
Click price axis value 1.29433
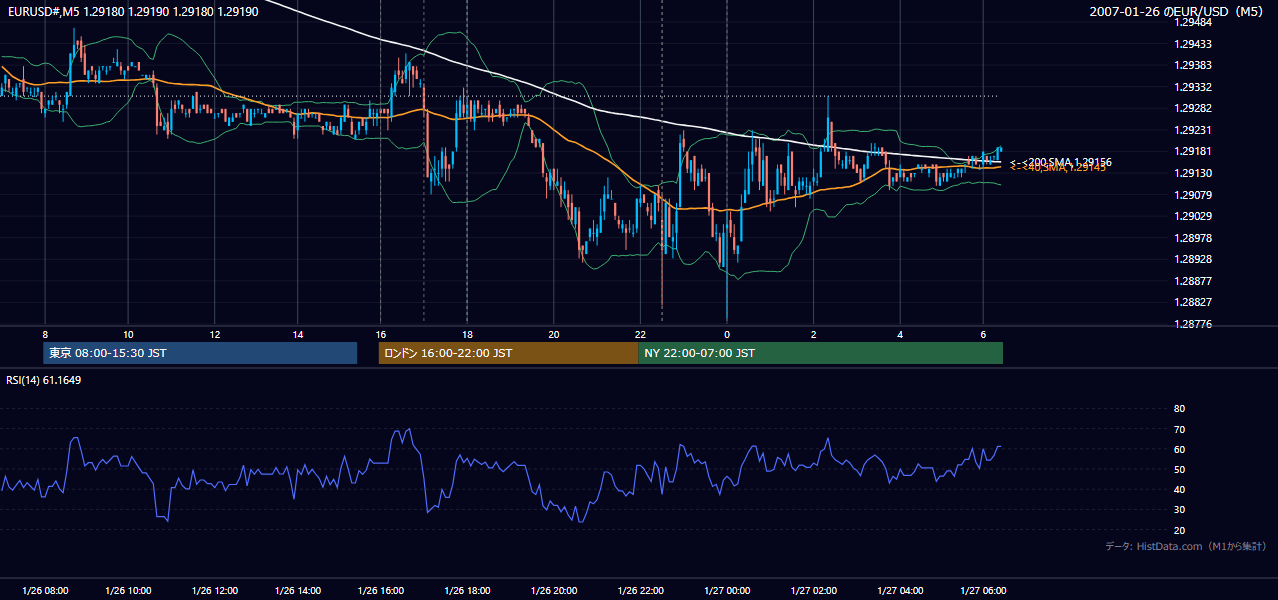(1193, 44)
